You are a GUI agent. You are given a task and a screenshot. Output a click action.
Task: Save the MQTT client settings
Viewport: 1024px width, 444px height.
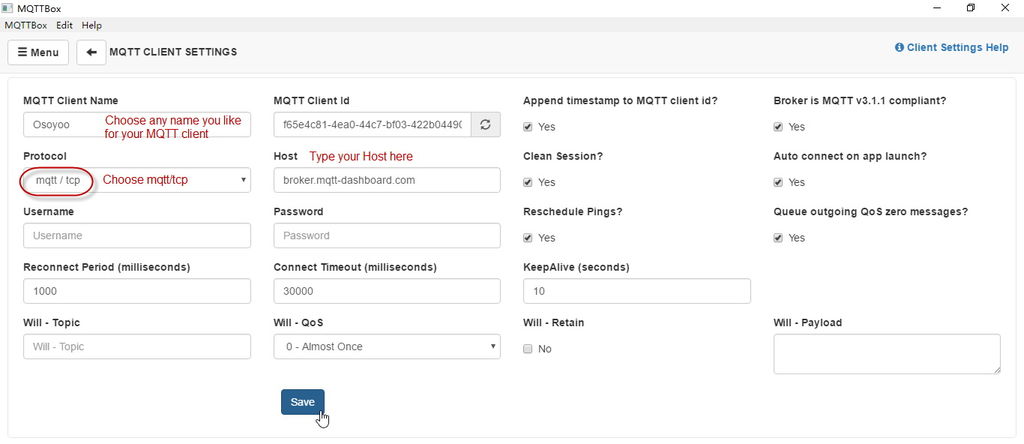click(302, 402)
